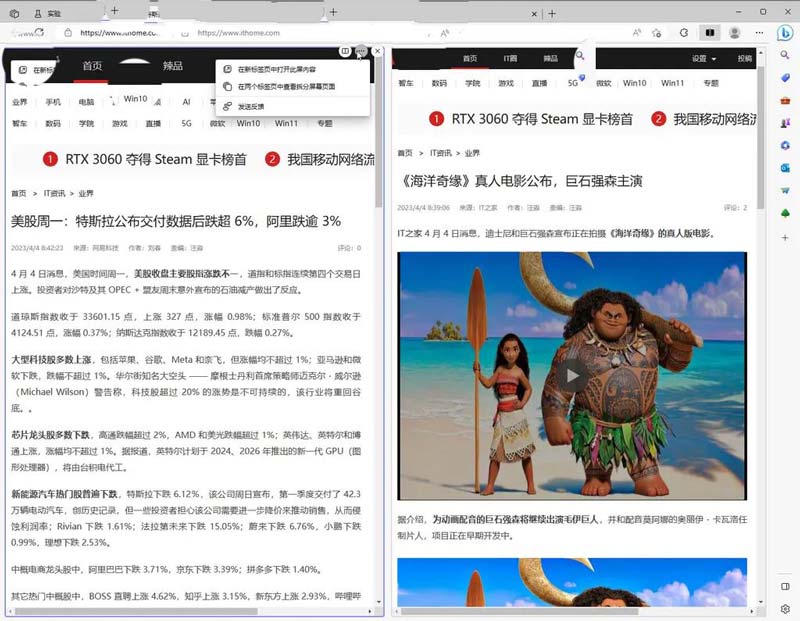This screenshot has width=800, height=621.
Task: Click article title 《海洋奇缘》真人电影公布
Action: 520,181
